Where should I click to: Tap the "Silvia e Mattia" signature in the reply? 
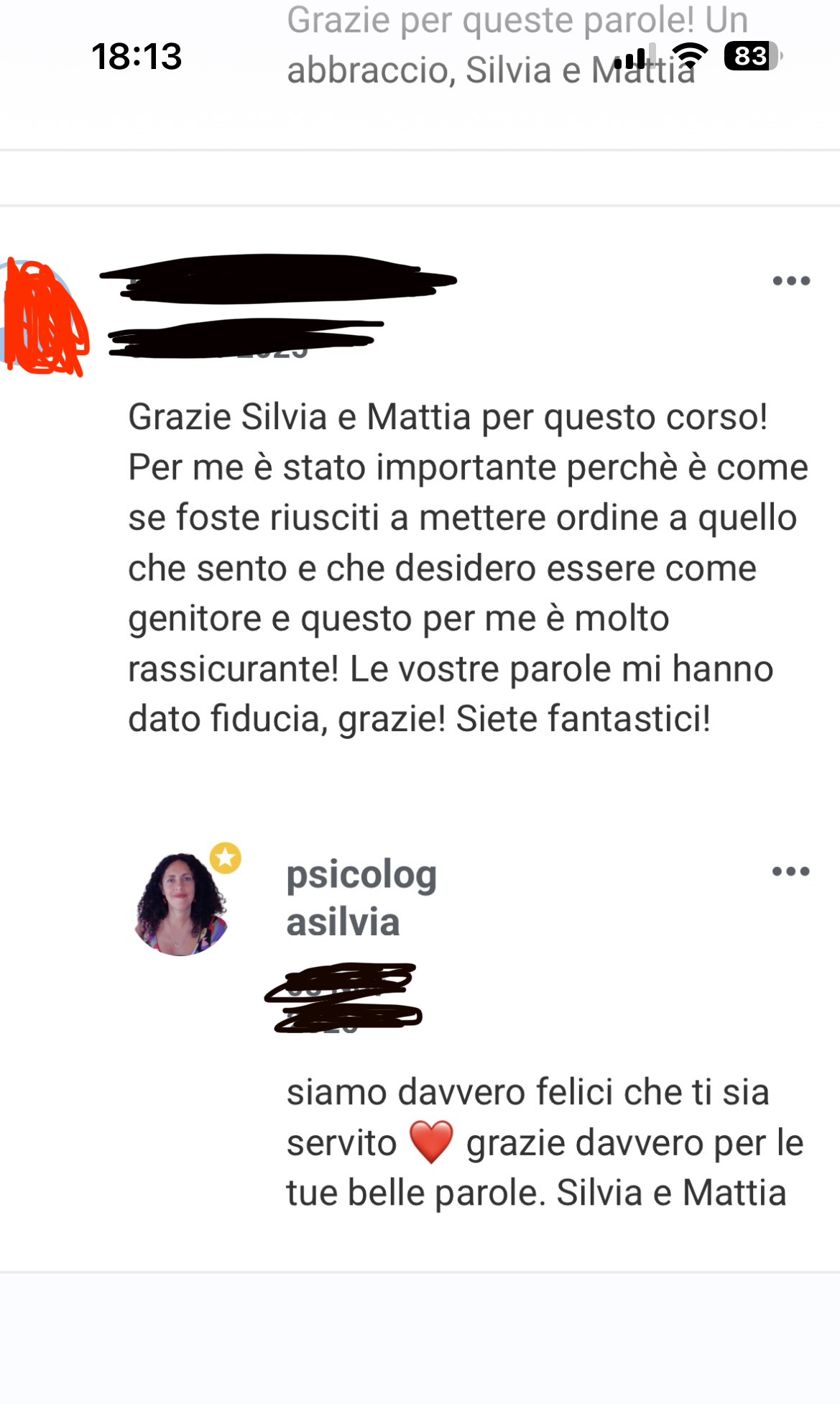pyautogui.click(x=671, y=1193)
